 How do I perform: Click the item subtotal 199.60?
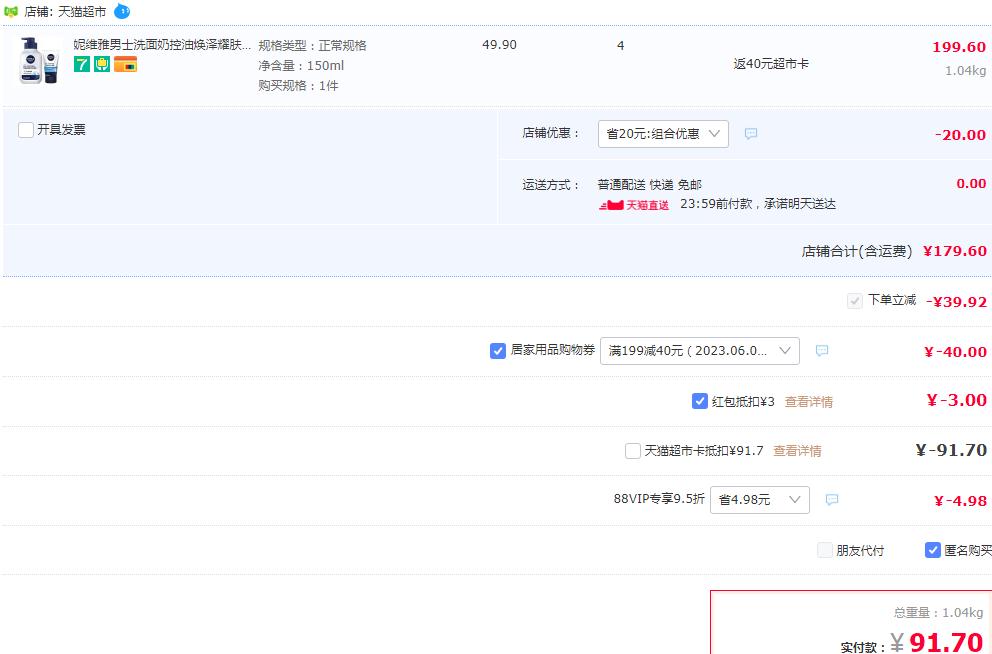958,47
